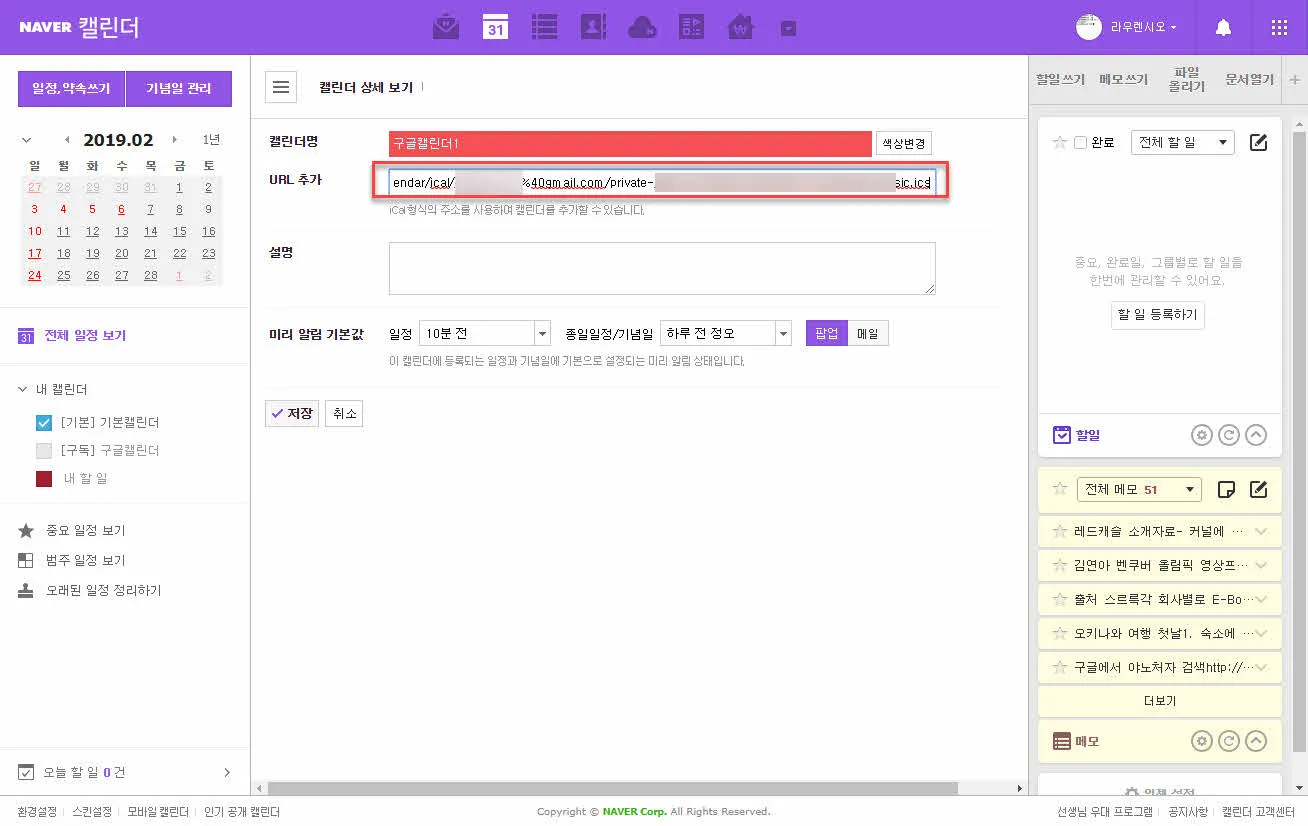The width and height of the screenshot is (1308, 826).
Task: Click the 설명 description textarea
Action: coord(662,268)
